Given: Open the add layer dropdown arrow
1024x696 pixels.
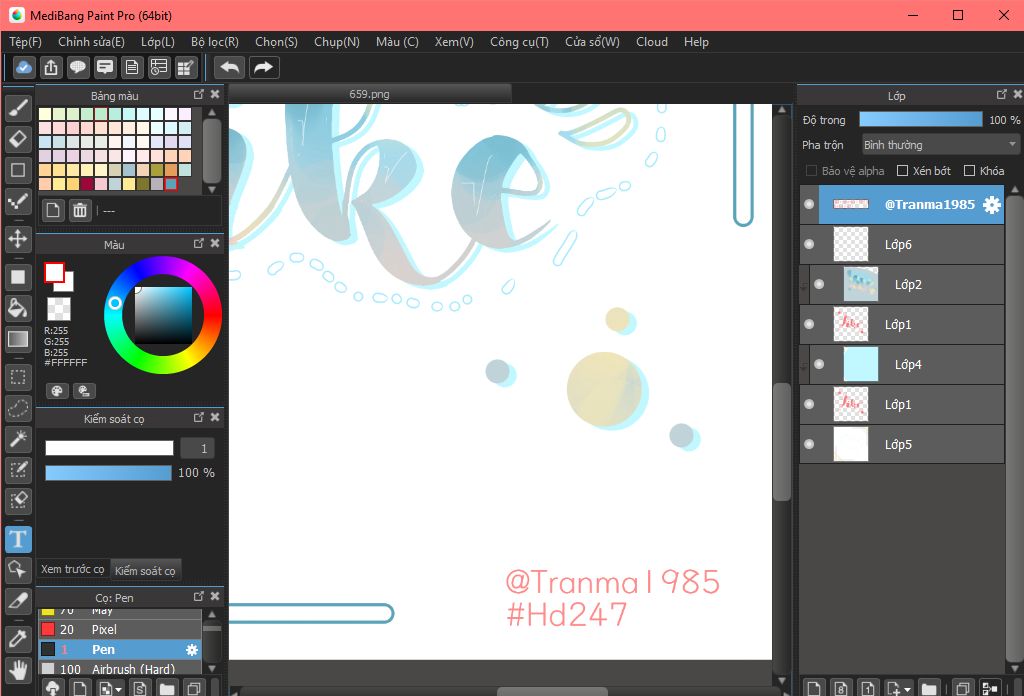Looking at the screenshot, I should (906, 689).
